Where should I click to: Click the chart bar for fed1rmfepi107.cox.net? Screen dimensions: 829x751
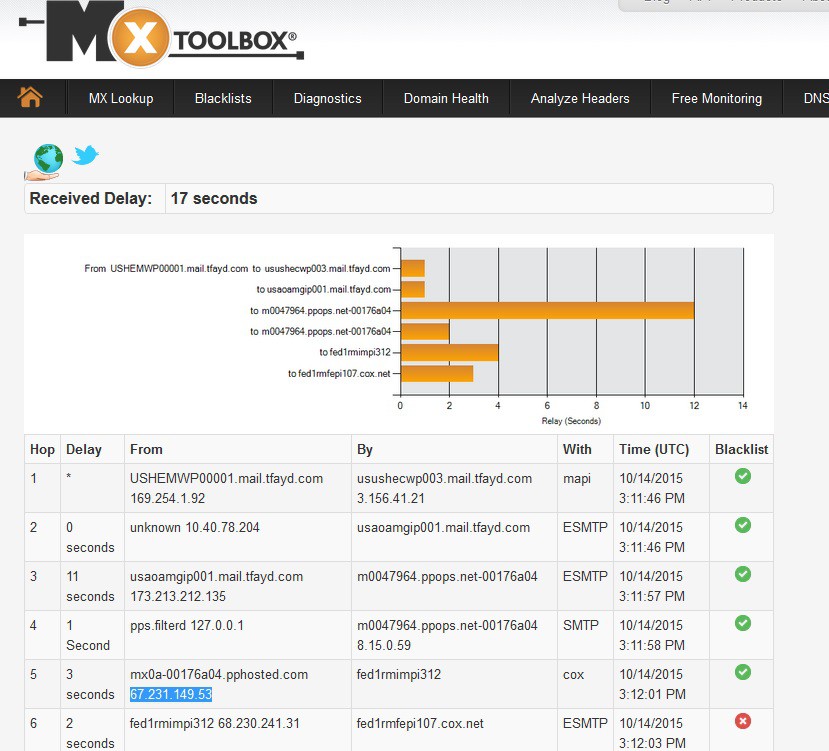tap(437, 373)
